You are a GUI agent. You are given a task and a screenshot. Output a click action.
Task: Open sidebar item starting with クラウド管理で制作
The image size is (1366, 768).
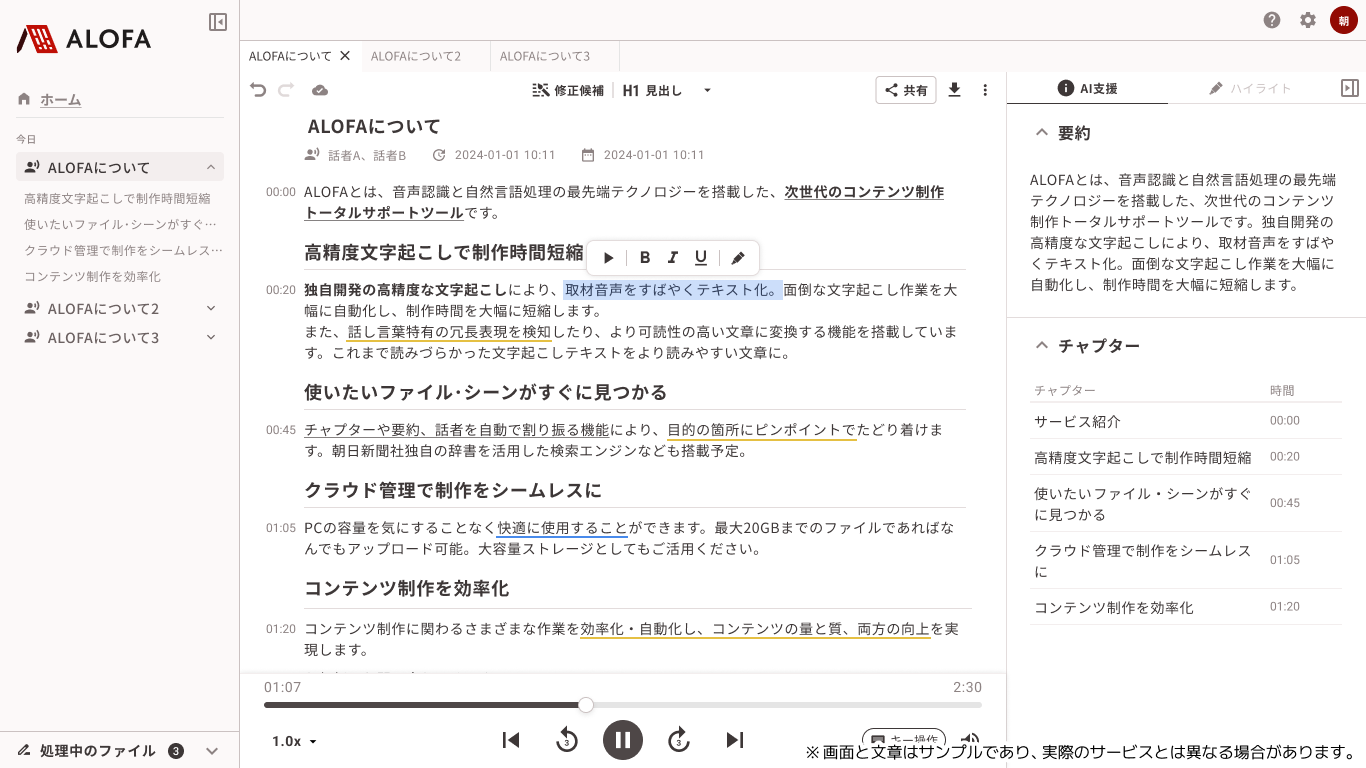[123, 250]
